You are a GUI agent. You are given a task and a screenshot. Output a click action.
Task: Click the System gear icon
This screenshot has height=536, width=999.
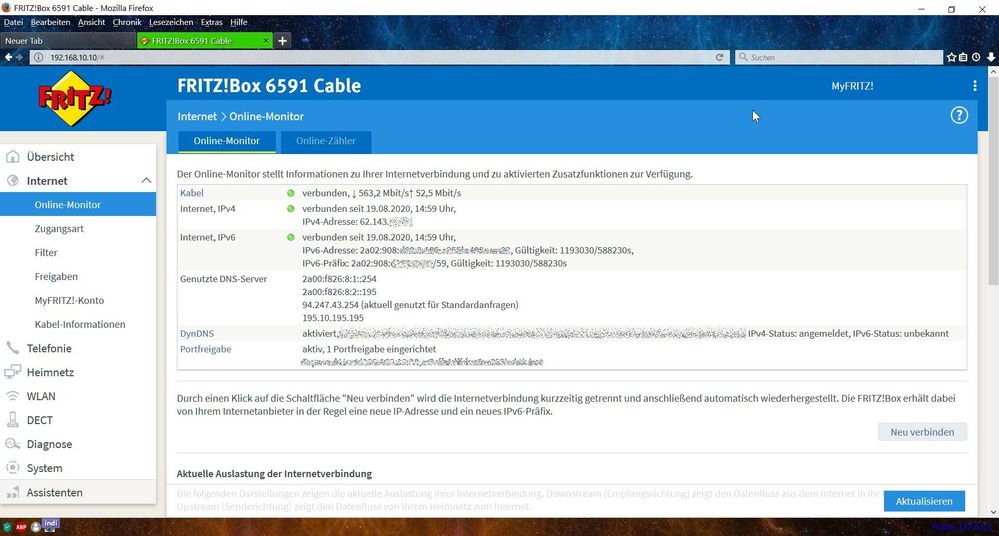13,468
